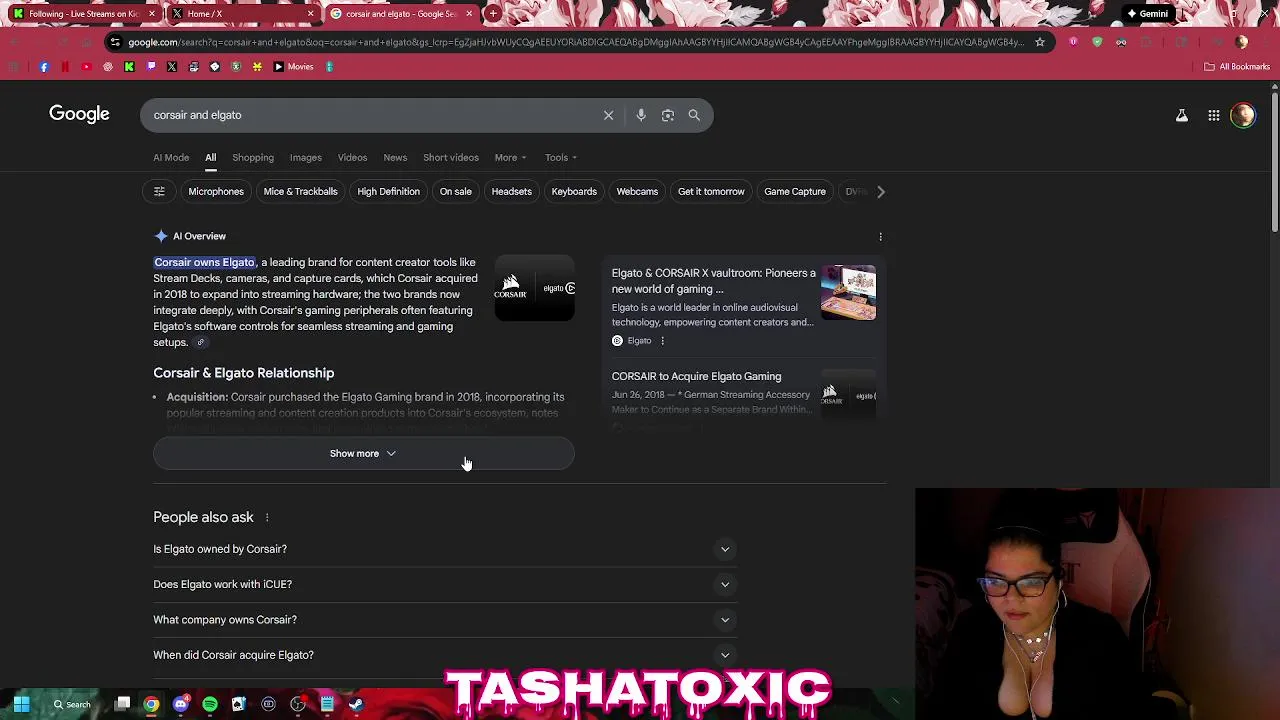
Task: Close the corsair and elgato Google tab
Action: coord(469,14)
